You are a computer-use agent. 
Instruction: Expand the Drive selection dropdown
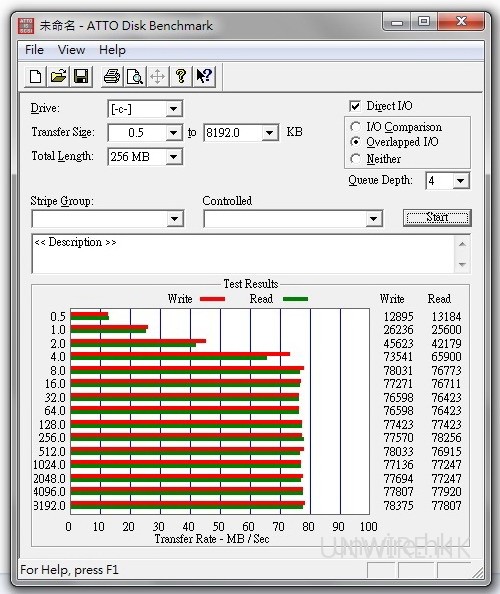[174, 109]
